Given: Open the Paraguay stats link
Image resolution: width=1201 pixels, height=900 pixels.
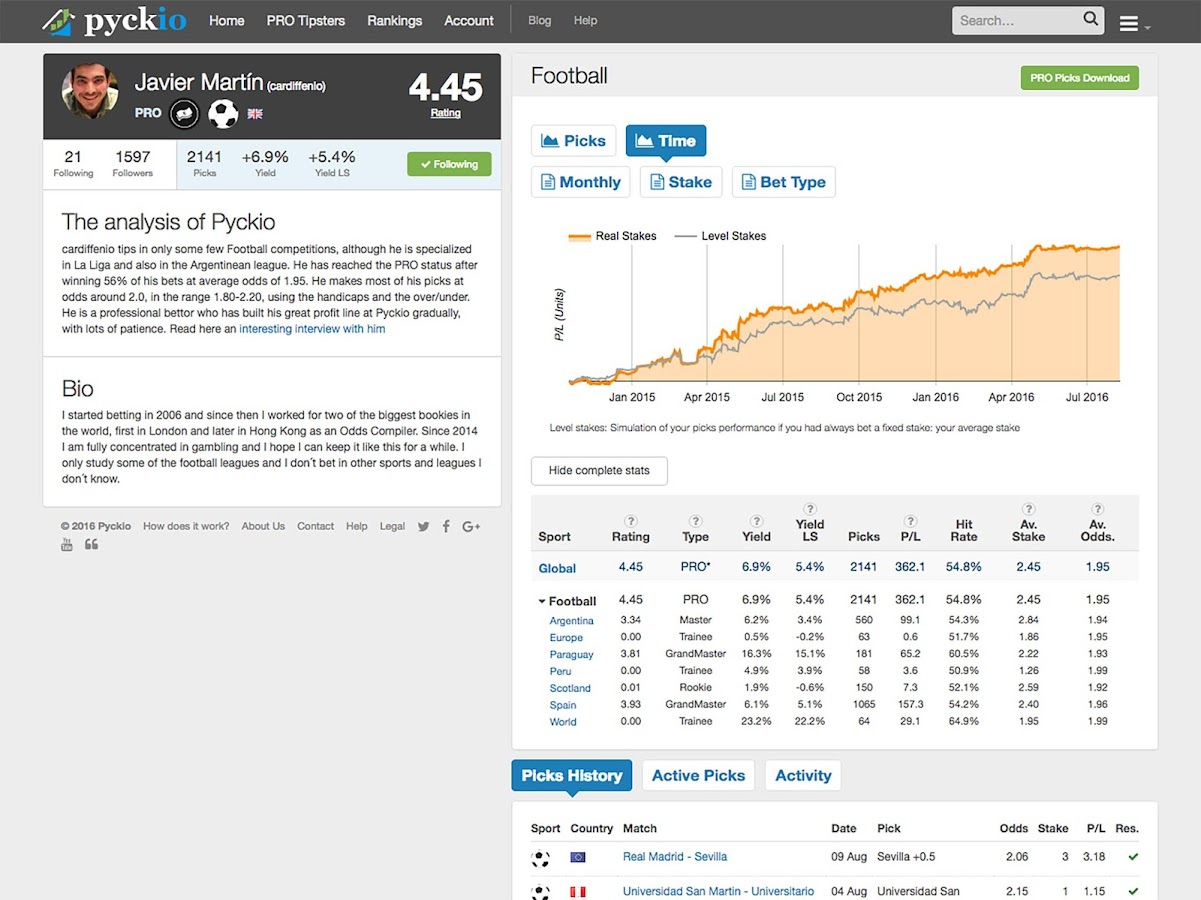Looking at the screenshot, I should coord(572,655).
